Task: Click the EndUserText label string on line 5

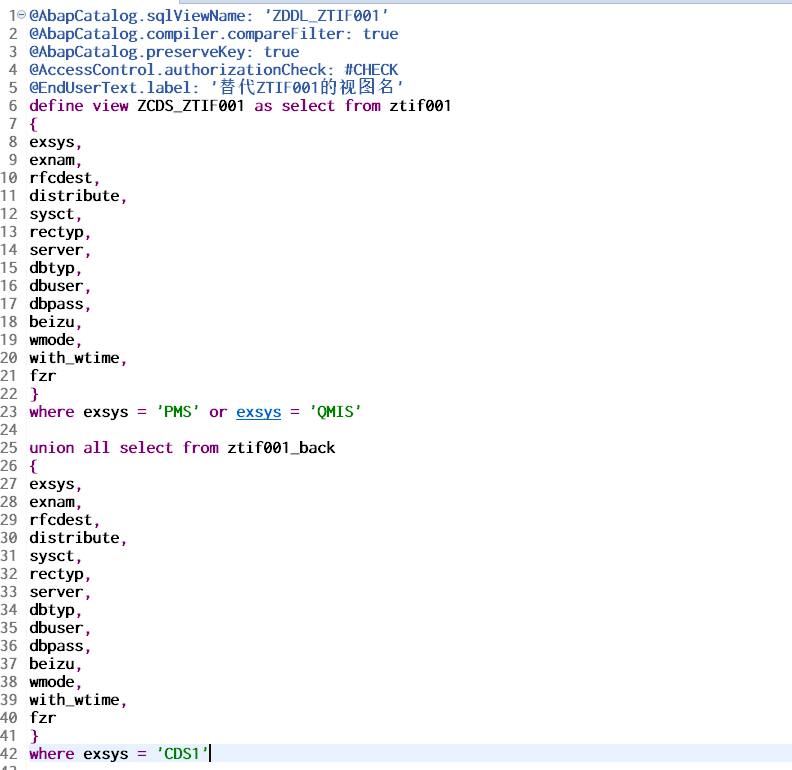Action: coord(307,87)
